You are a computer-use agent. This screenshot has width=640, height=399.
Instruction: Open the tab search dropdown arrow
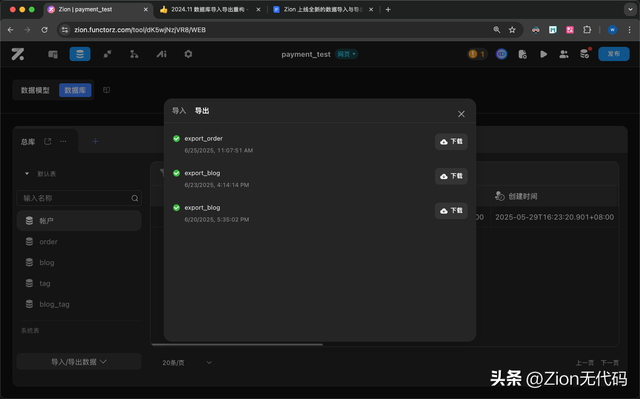tap(630, 9)
